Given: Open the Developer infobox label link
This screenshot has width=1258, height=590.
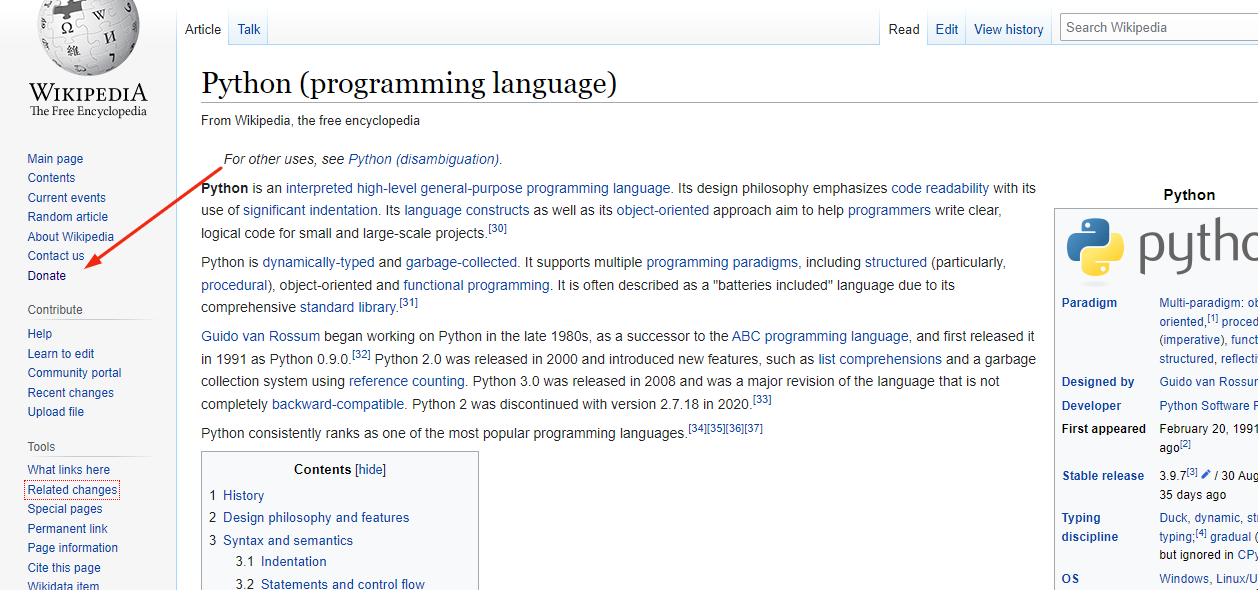Looking at the screenshot, I should [x=1092, y=406].
